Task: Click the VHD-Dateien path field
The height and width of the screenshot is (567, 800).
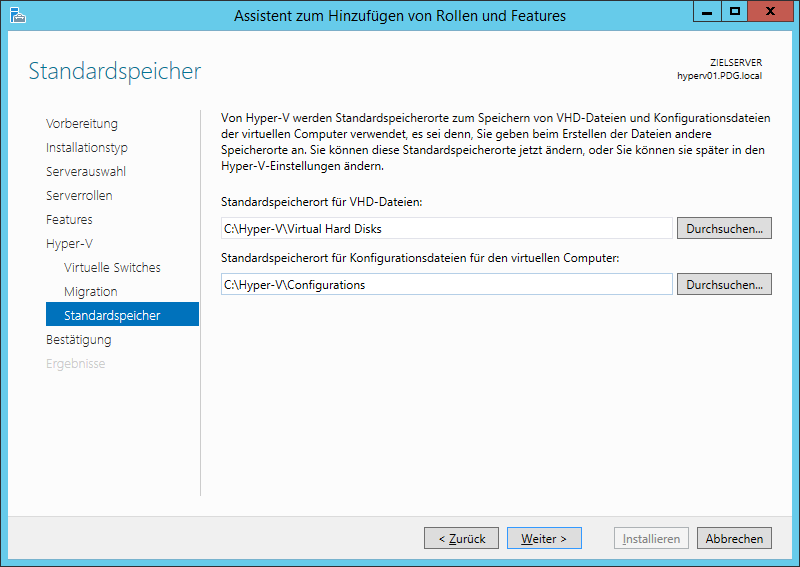Action: click(x=446, y=229)
